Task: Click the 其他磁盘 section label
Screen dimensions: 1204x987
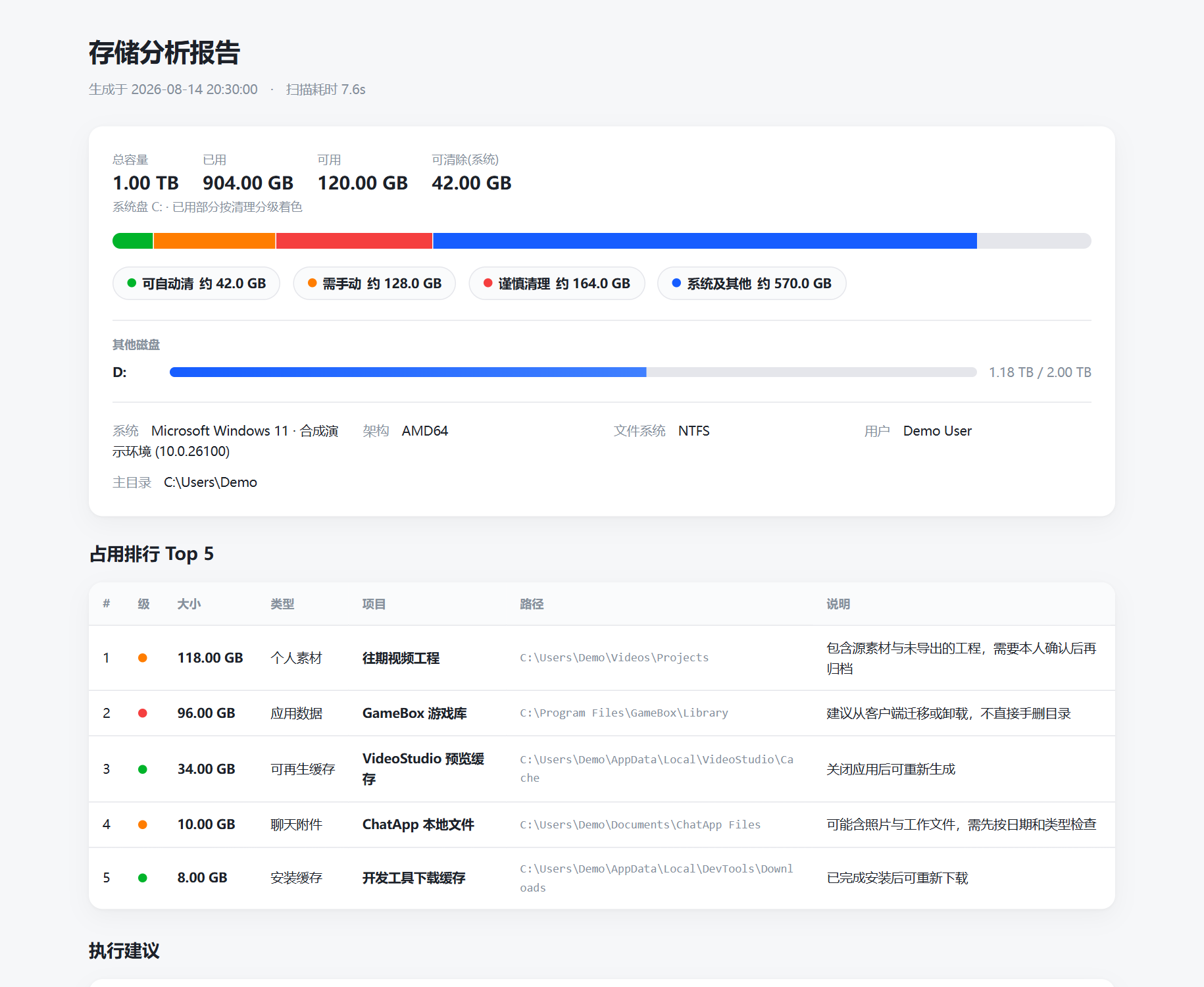Action: (136, 345)
